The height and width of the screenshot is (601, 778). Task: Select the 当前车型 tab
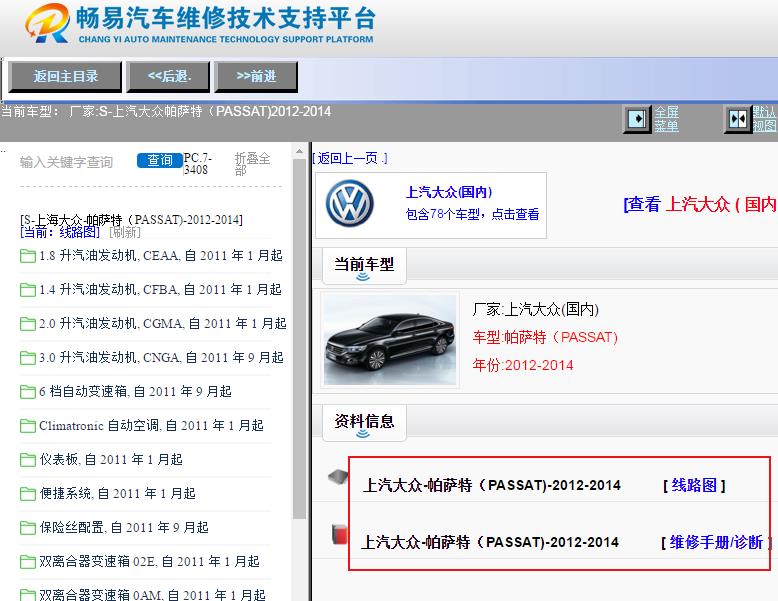pyautogui.click(x=364, y=267)
